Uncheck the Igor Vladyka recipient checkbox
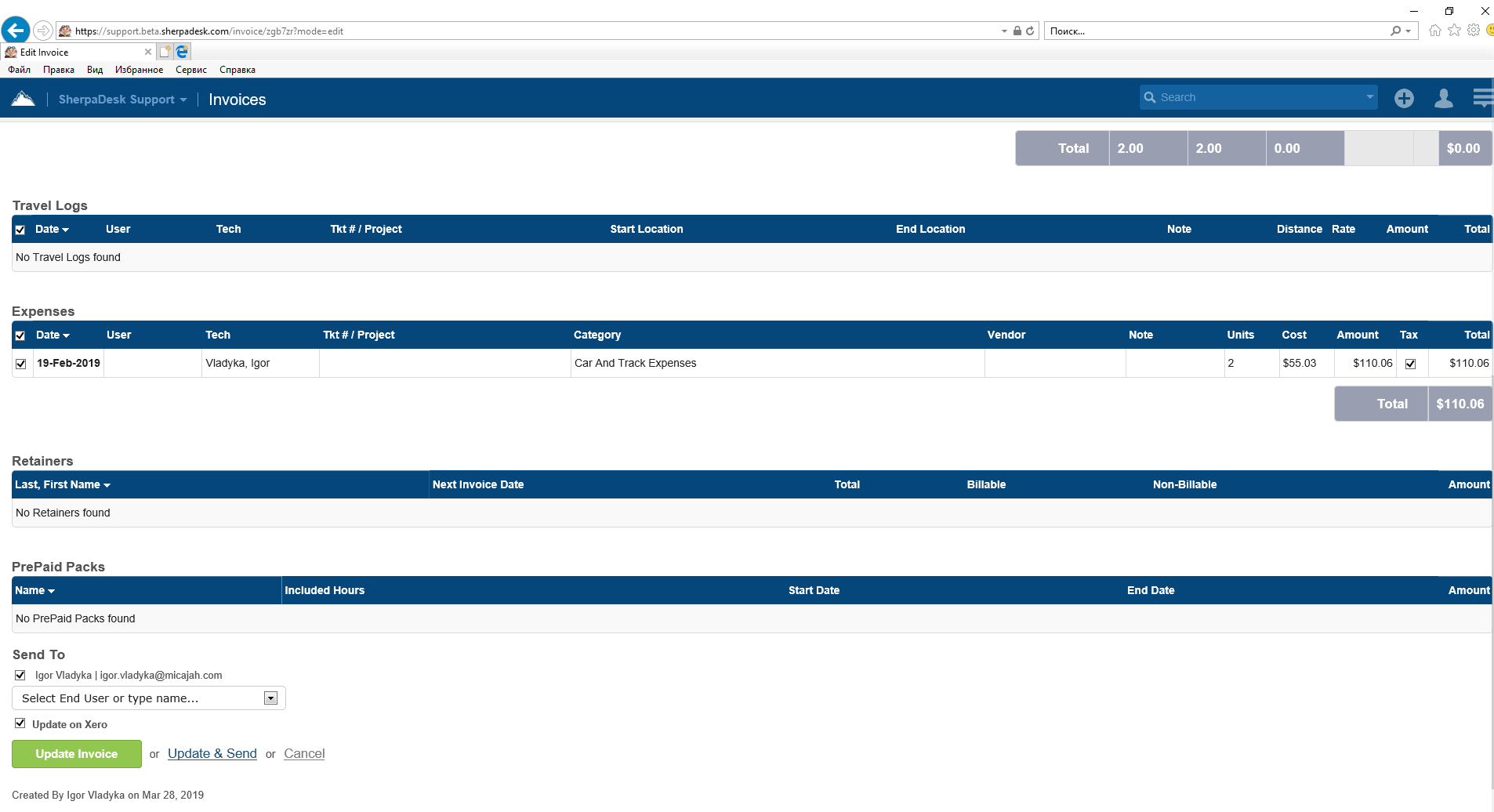The width and height of the screenshot is (1494, 812). (x=20, y=675)
